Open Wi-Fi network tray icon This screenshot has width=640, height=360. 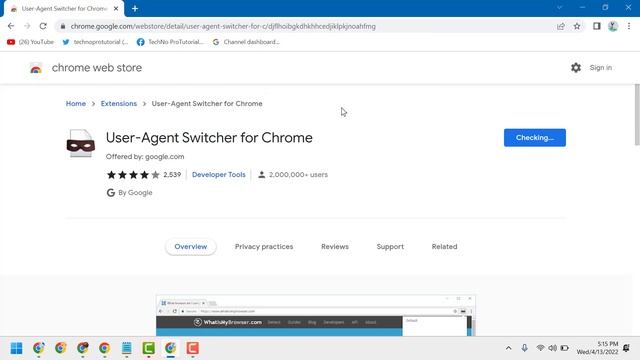click(540, 348)
